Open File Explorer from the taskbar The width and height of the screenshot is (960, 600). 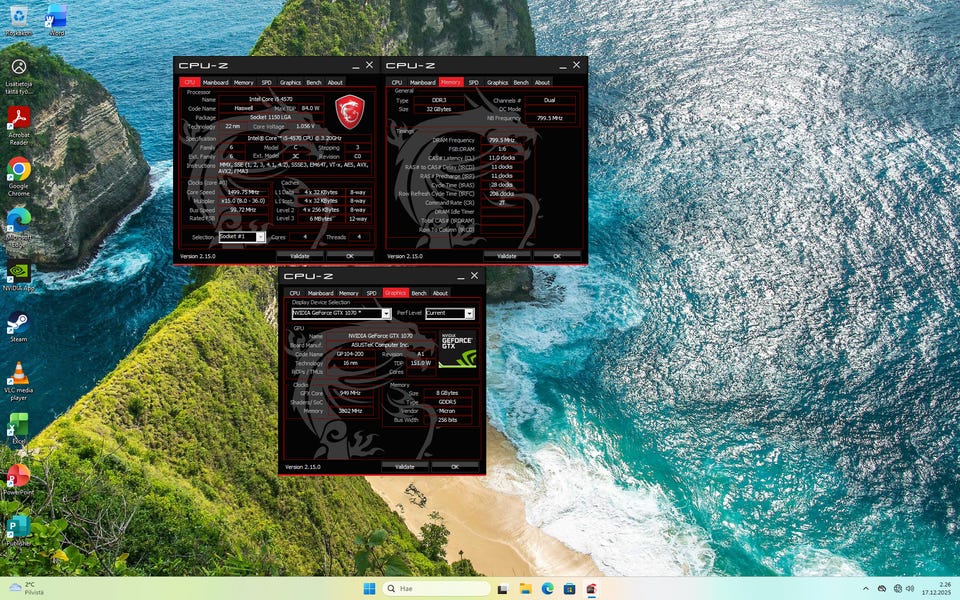525,588
